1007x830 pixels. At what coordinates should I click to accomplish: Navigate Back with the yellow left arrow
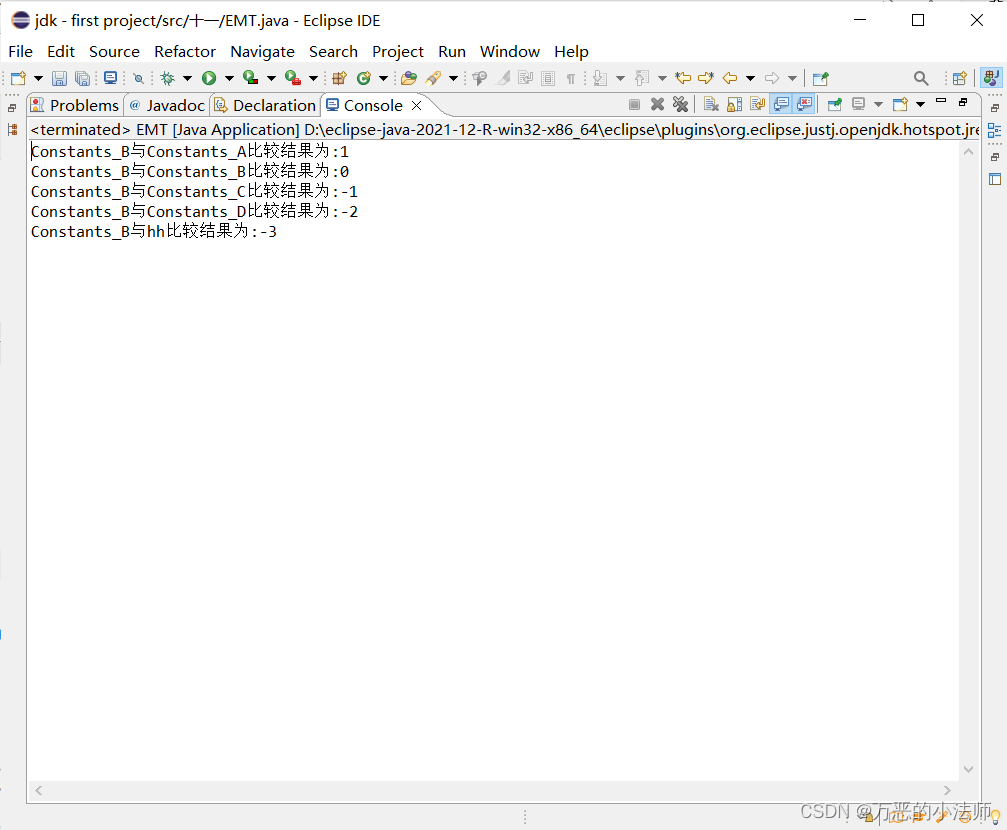click(x=730, y=78)
